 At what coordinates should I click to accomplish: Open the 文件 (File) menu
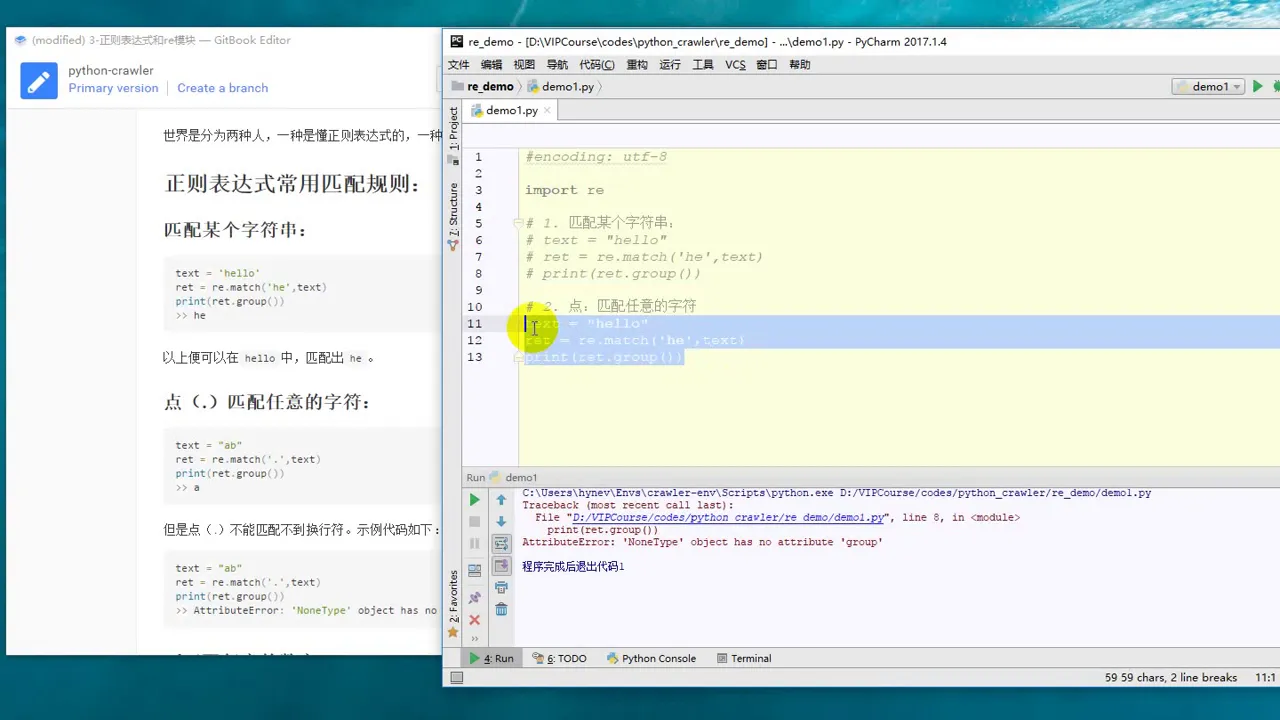458,65
